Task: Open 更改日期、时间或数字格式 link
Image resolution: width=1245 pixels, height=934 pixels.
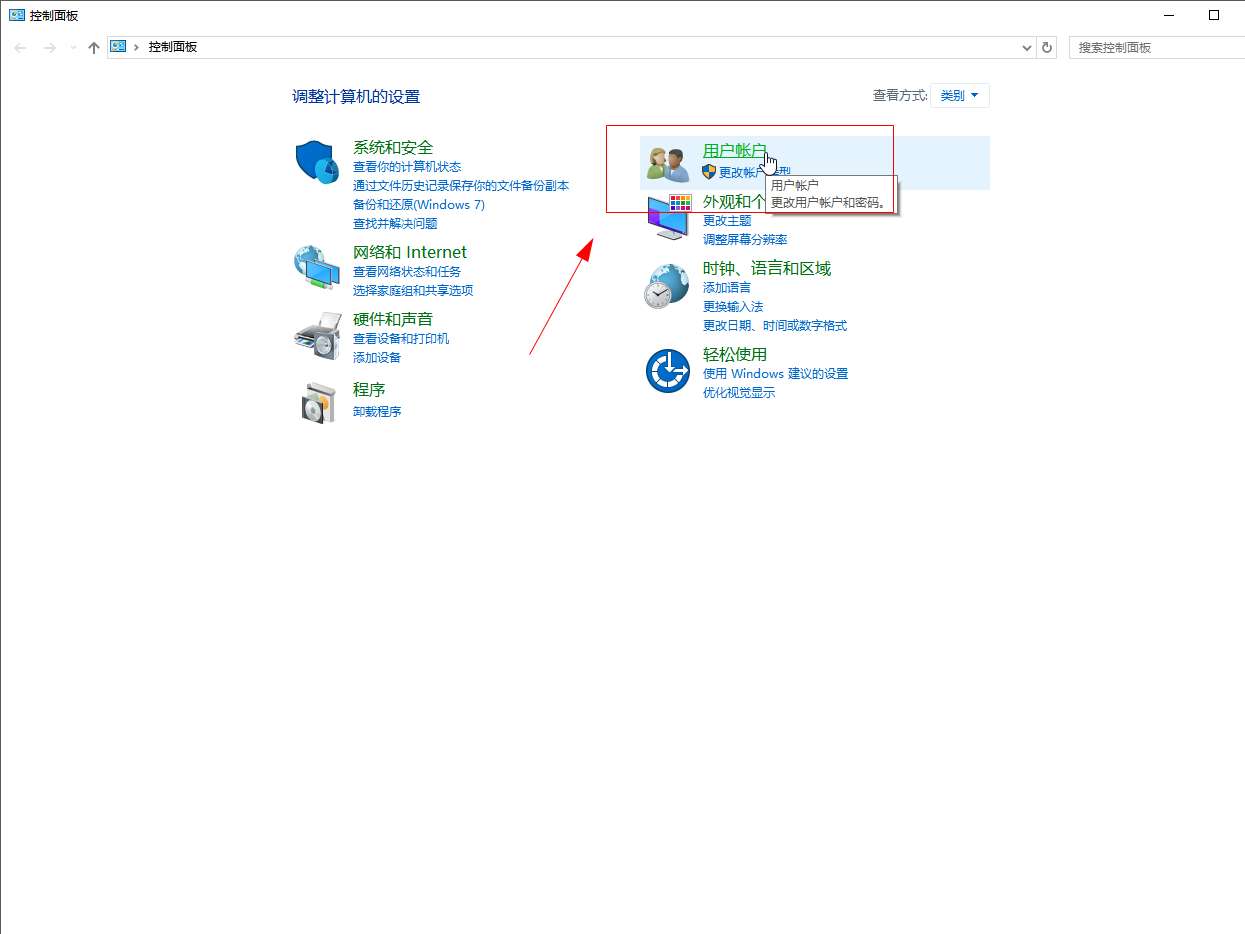Action: tap(775, 326)
